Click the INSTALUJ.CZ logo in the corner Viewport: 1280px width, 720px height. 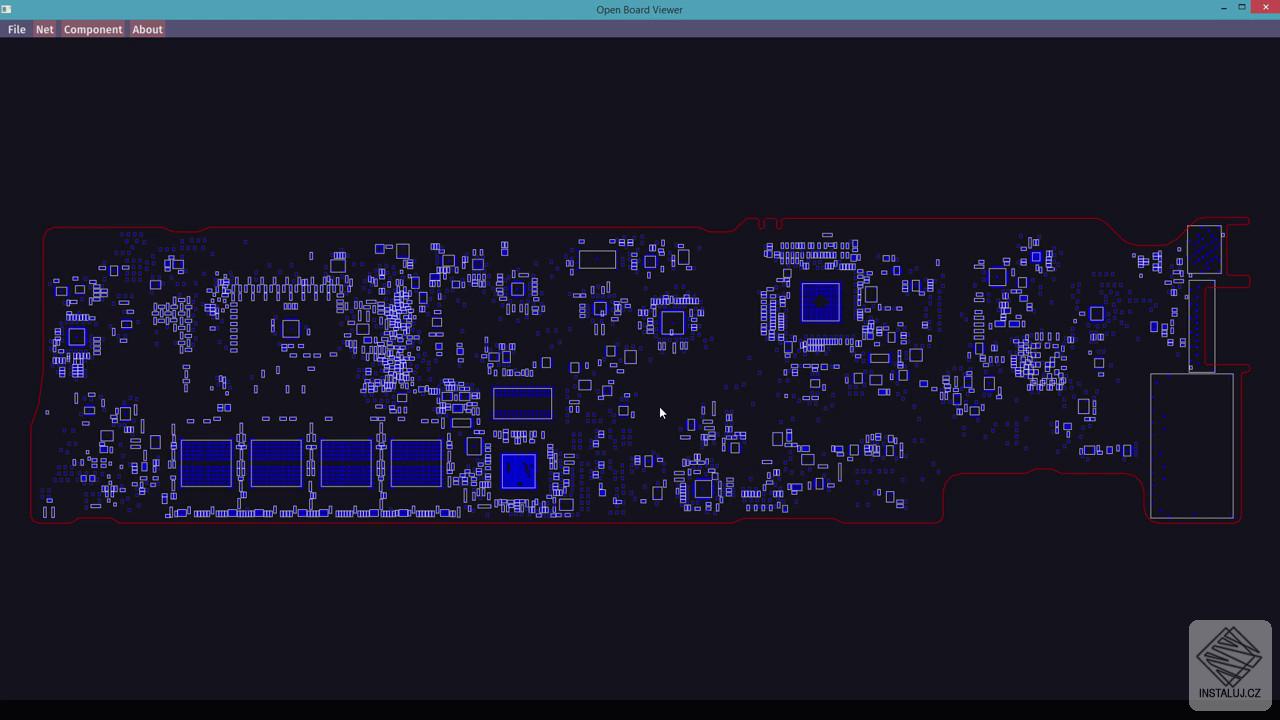1230,664
